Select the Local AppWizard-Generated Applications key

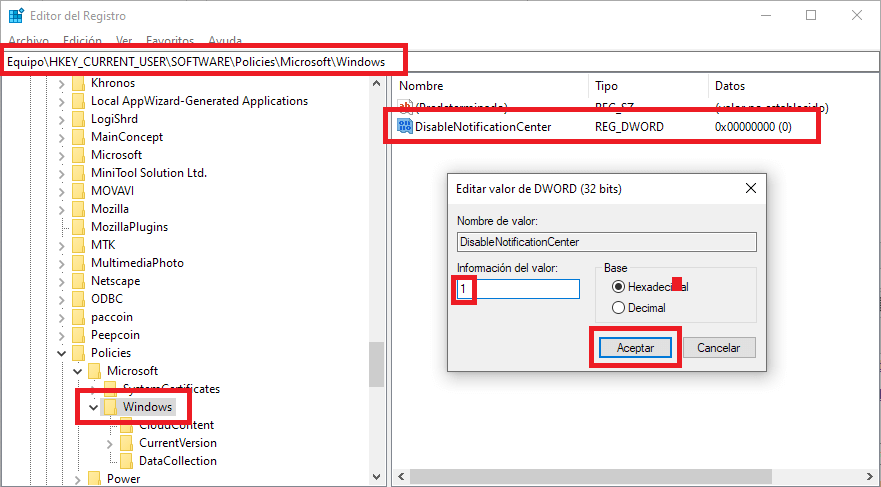tap(199, 101)
